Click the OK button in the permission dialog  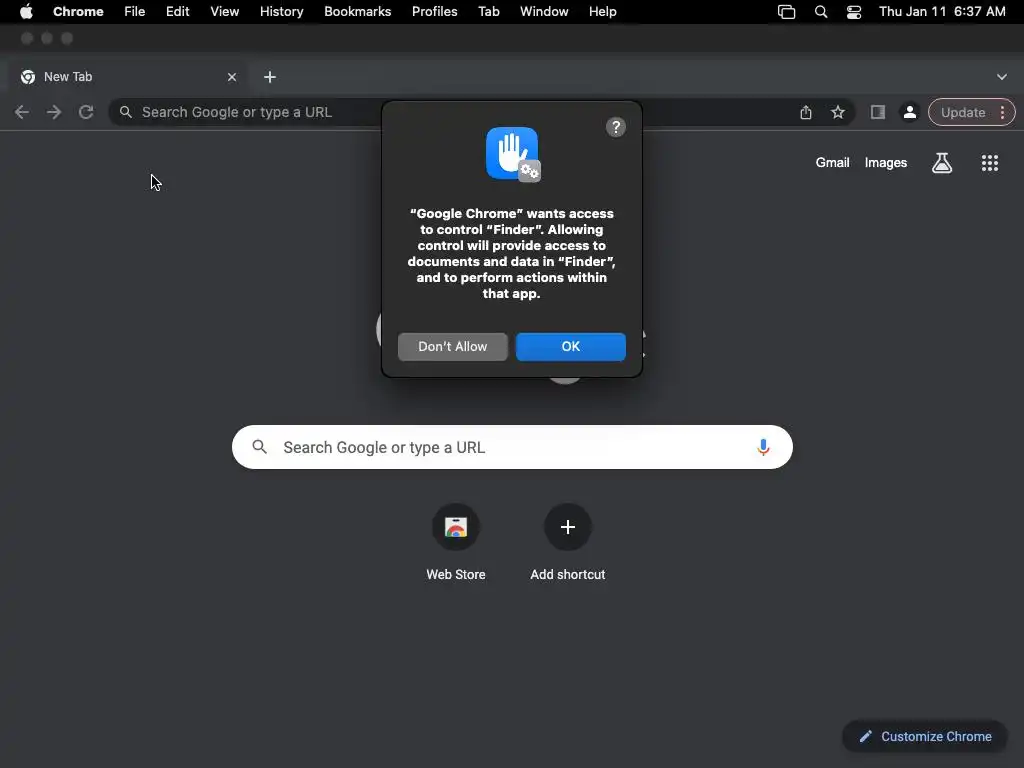coord(570,347)
